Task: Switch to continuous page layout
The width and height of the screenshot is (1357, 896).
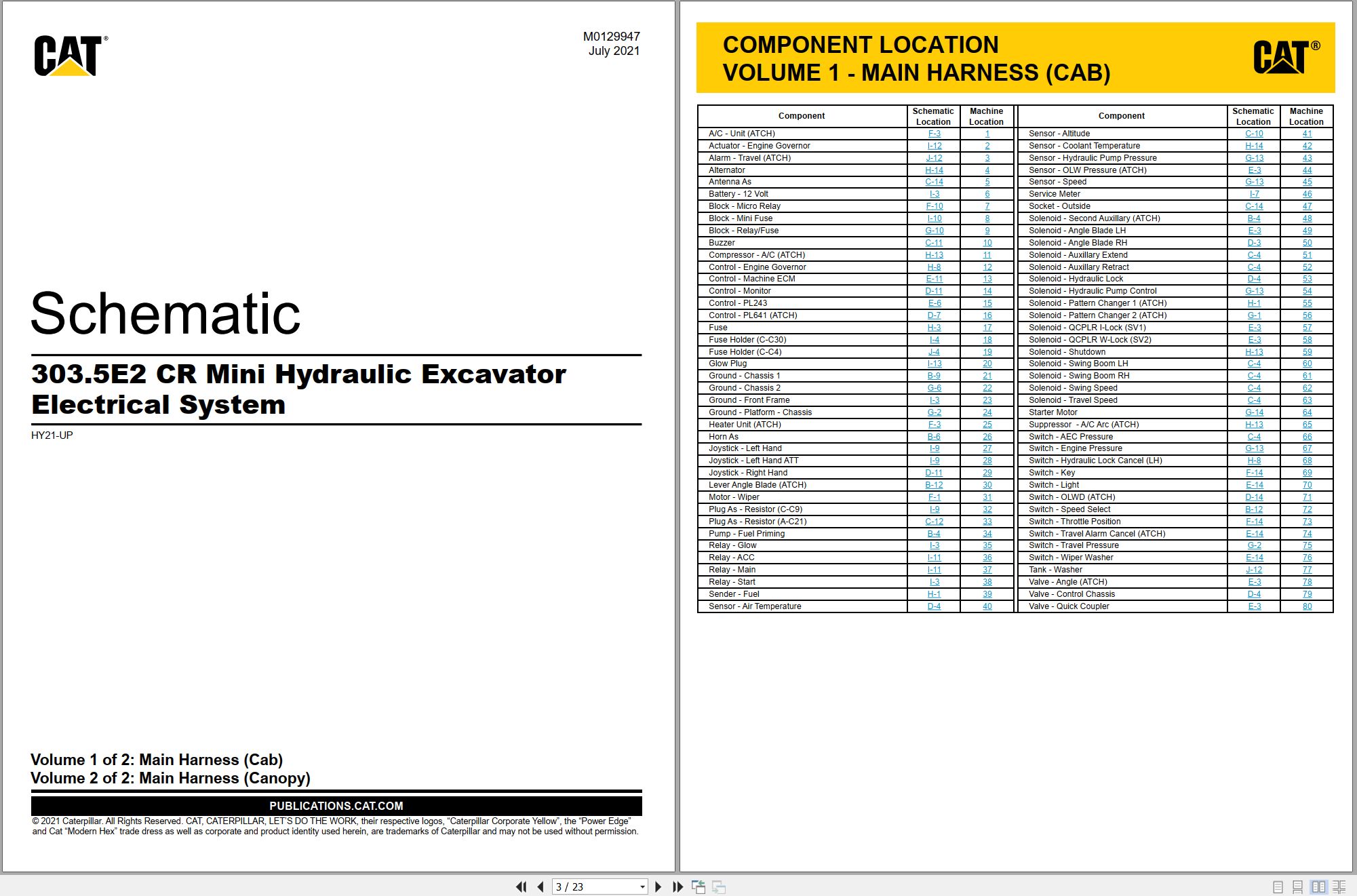Action: pos(1297,887)
